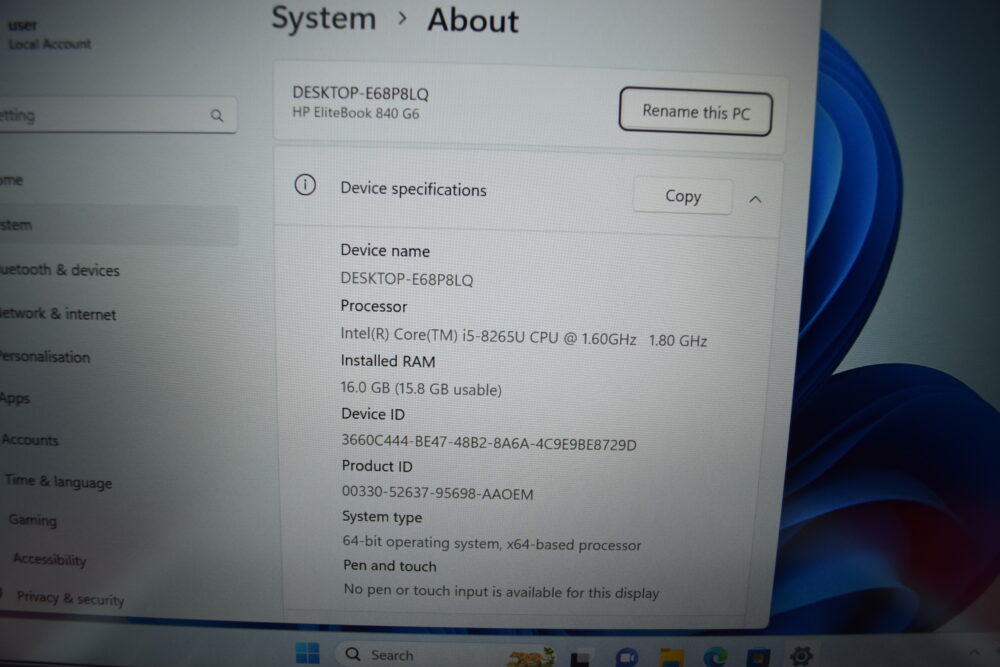The image size is (1000, 667).
Task: Copy the device specifications
Action: pos(682,196)
